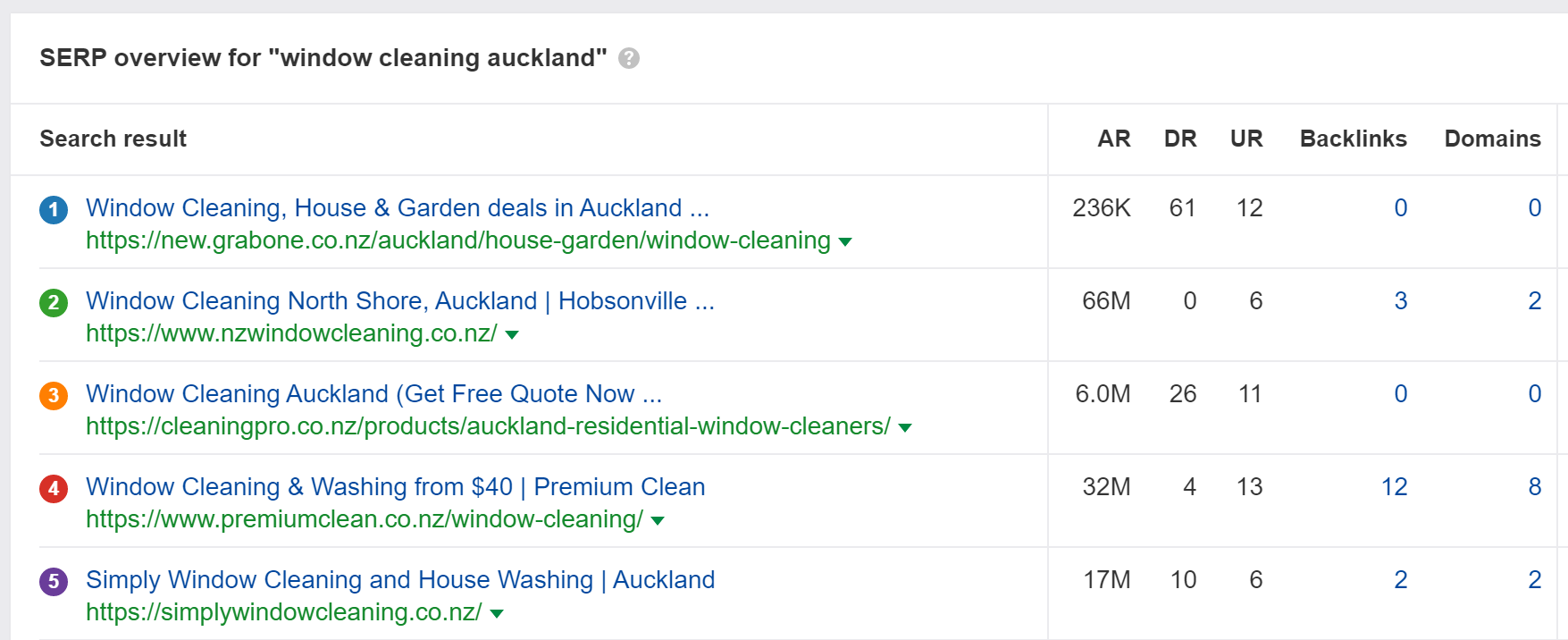Open 'Window Cleaning, House & Garden deals' result
Screen dimensions: 1568x640
pyautogui.click(x=398, y=208)
